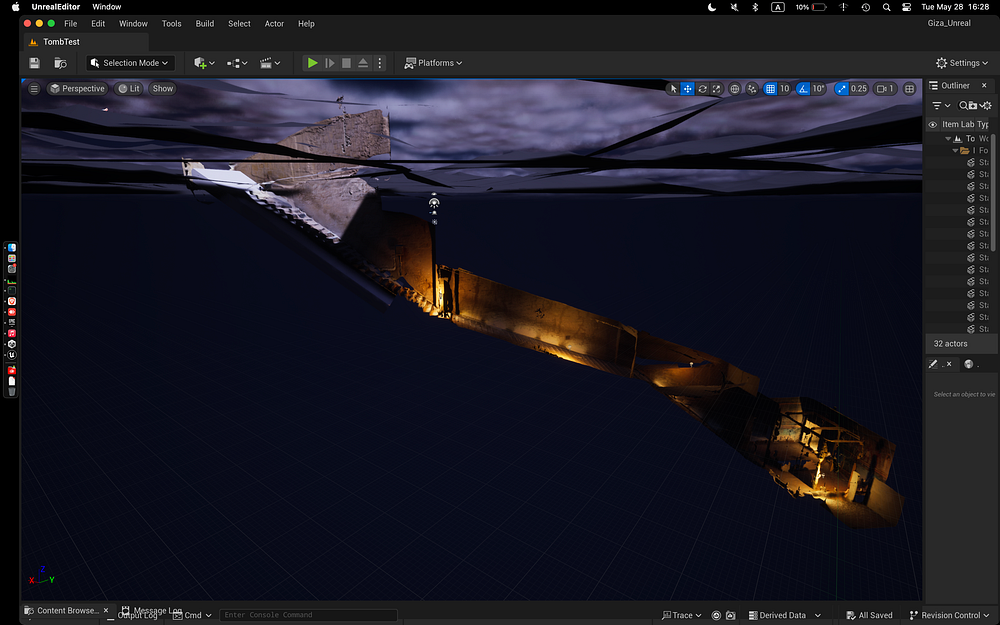Click the Lit view mode button

point(129,89)
